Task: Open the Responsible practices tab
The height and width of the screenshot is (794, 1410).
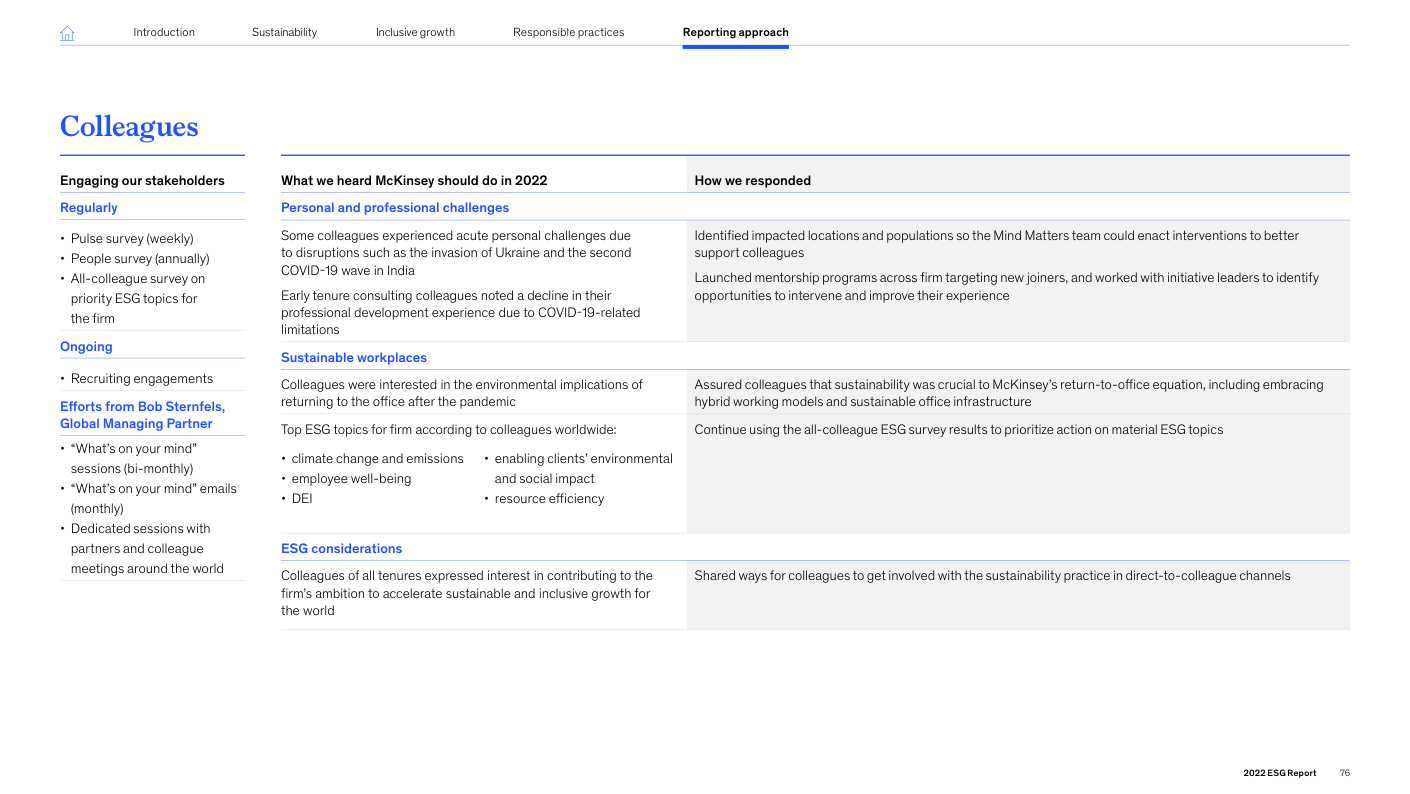Action: coord(568,32)
